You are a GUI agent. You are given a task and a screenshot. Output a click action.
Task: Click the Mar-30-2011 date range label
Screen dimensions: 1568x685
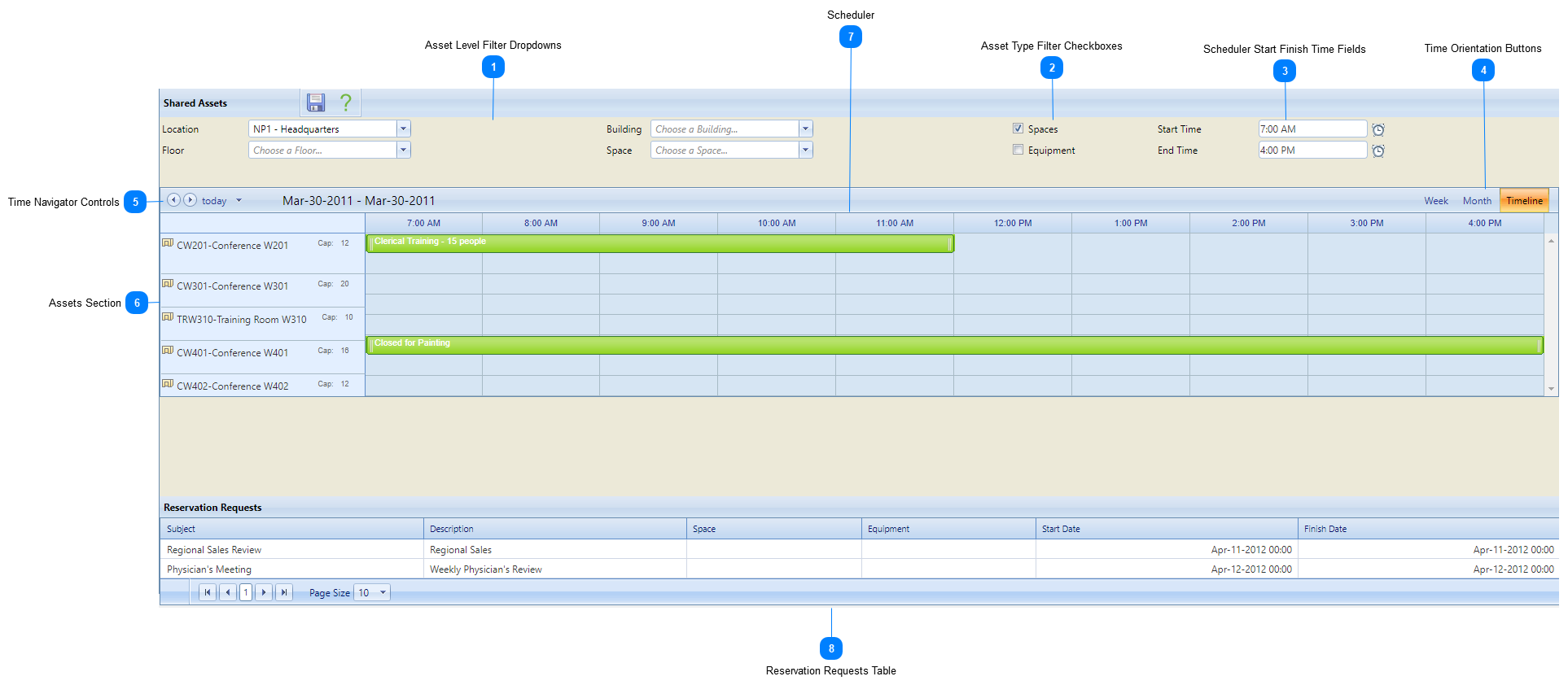click(x=358, y=201)
